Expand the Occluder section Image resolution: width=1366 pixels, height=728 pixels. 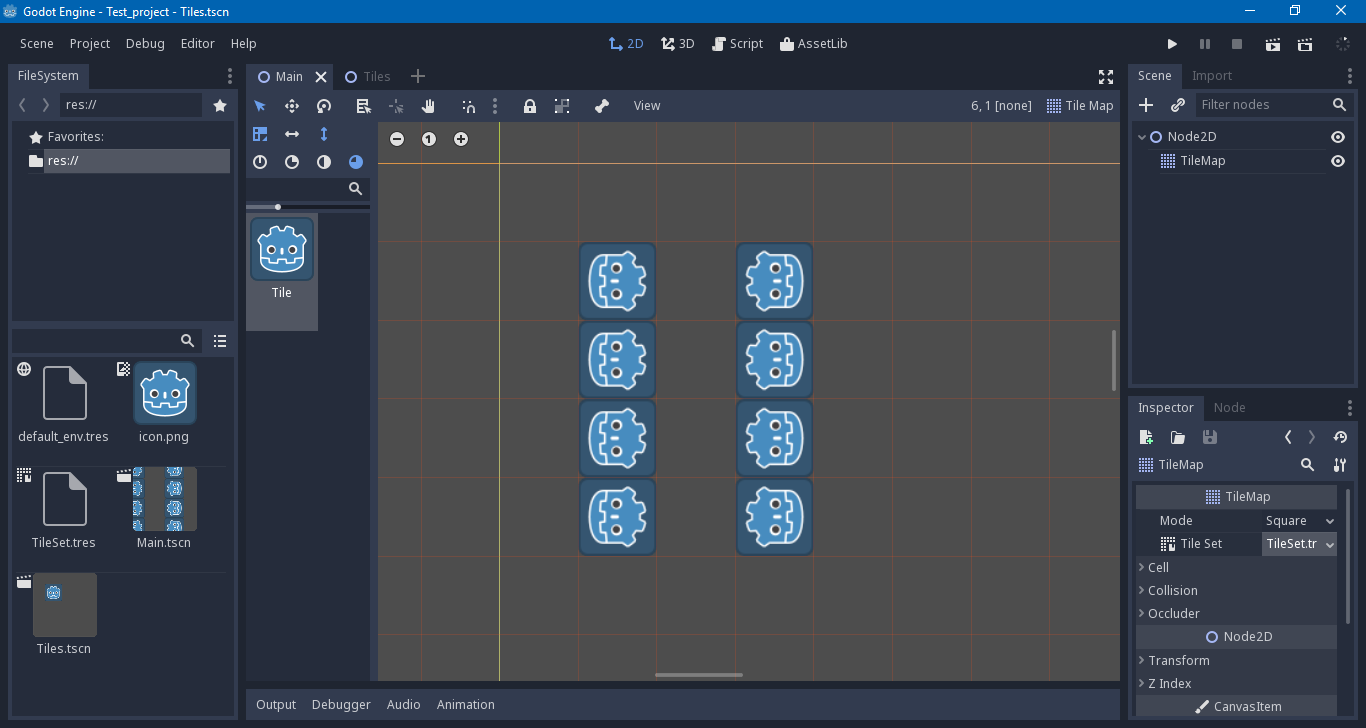point(1236,613)
